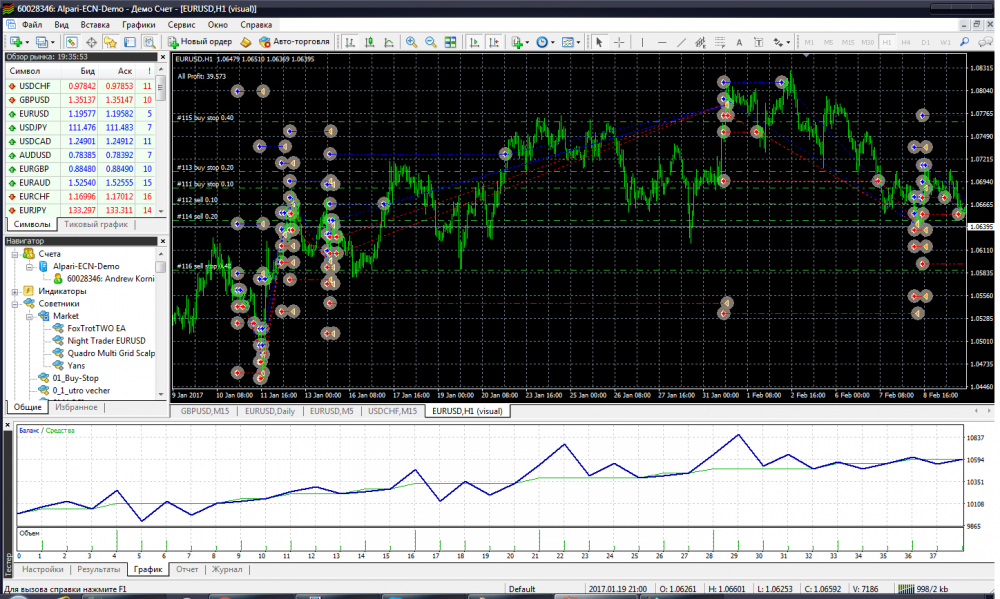
Task: Open dropdown arrow beside Indicators icon
Action: tap(527, 43)
